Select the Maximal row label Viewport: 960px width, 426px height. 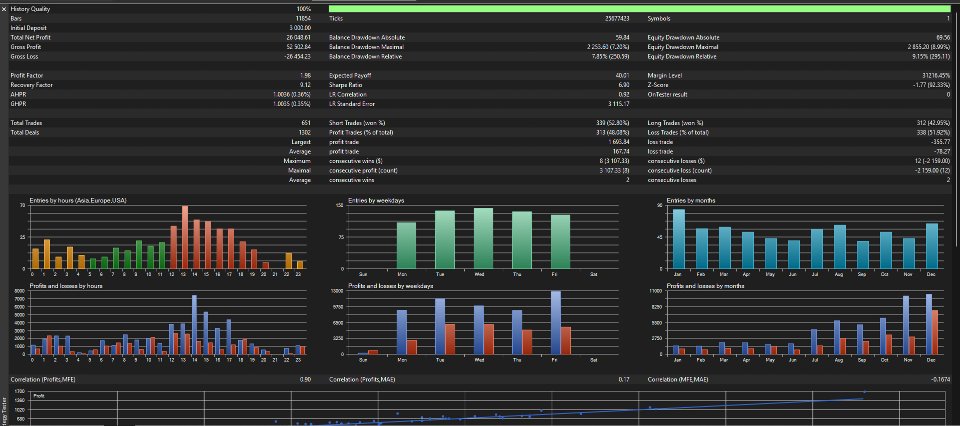pos(301,170)
